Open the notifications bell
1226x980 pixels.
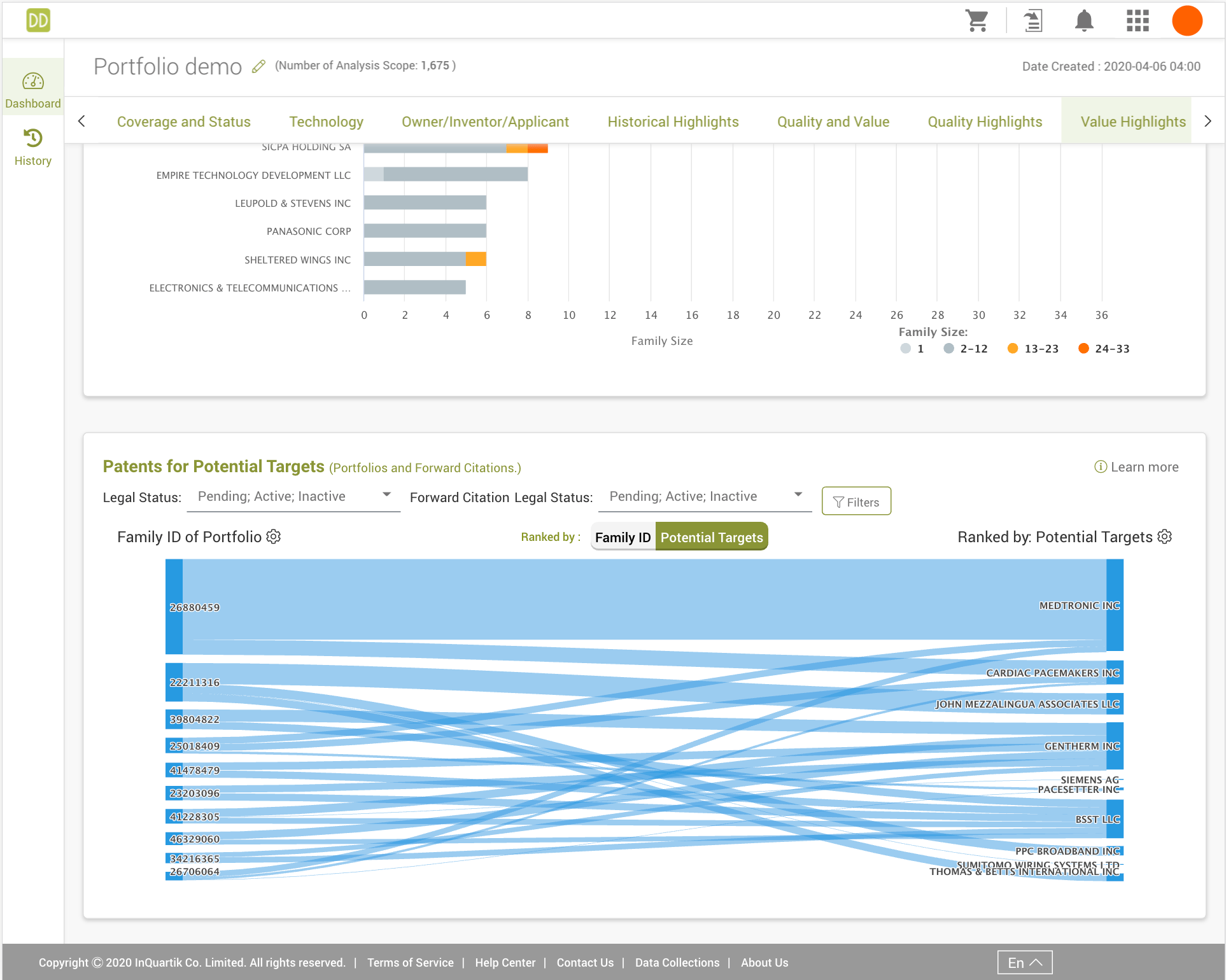click(x=1084, y=20)
